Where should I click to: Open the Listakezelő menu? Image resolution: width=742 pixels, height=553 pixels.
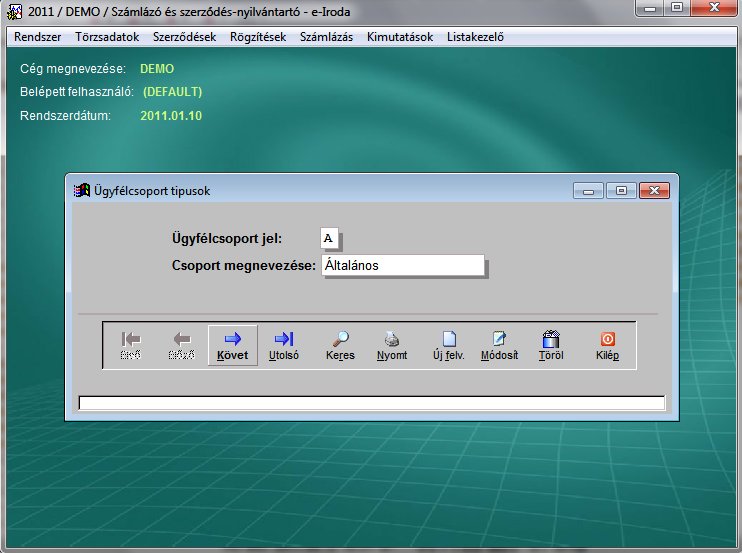475,37
